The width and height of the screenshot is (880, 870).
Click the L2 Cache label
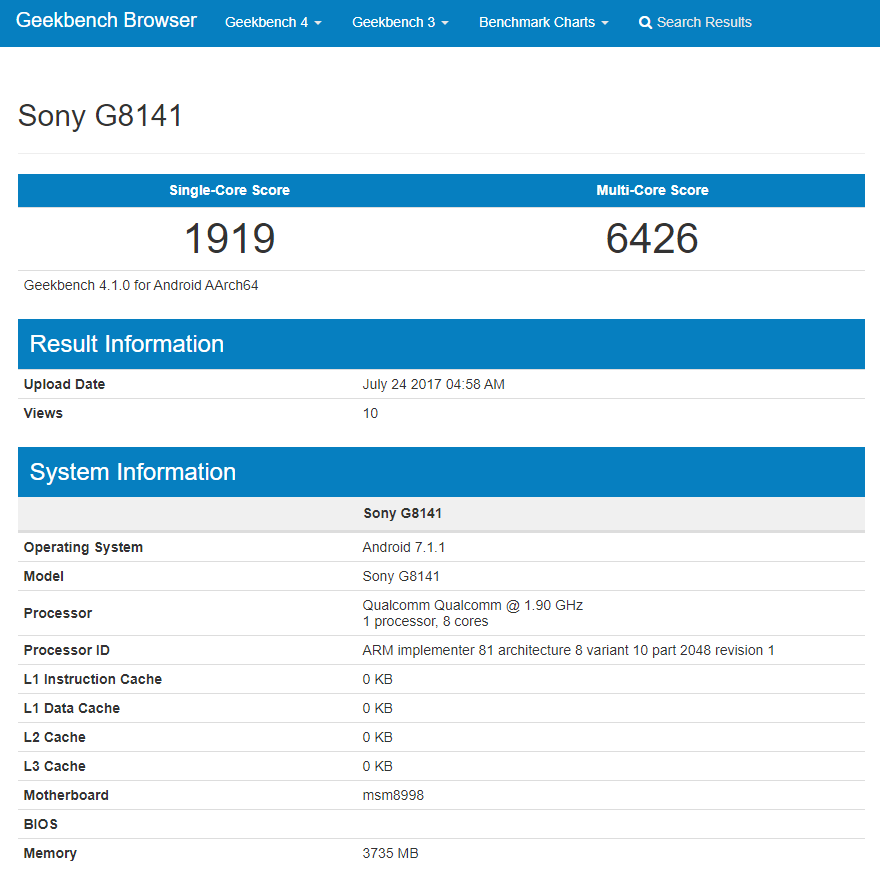pos(54,738)
